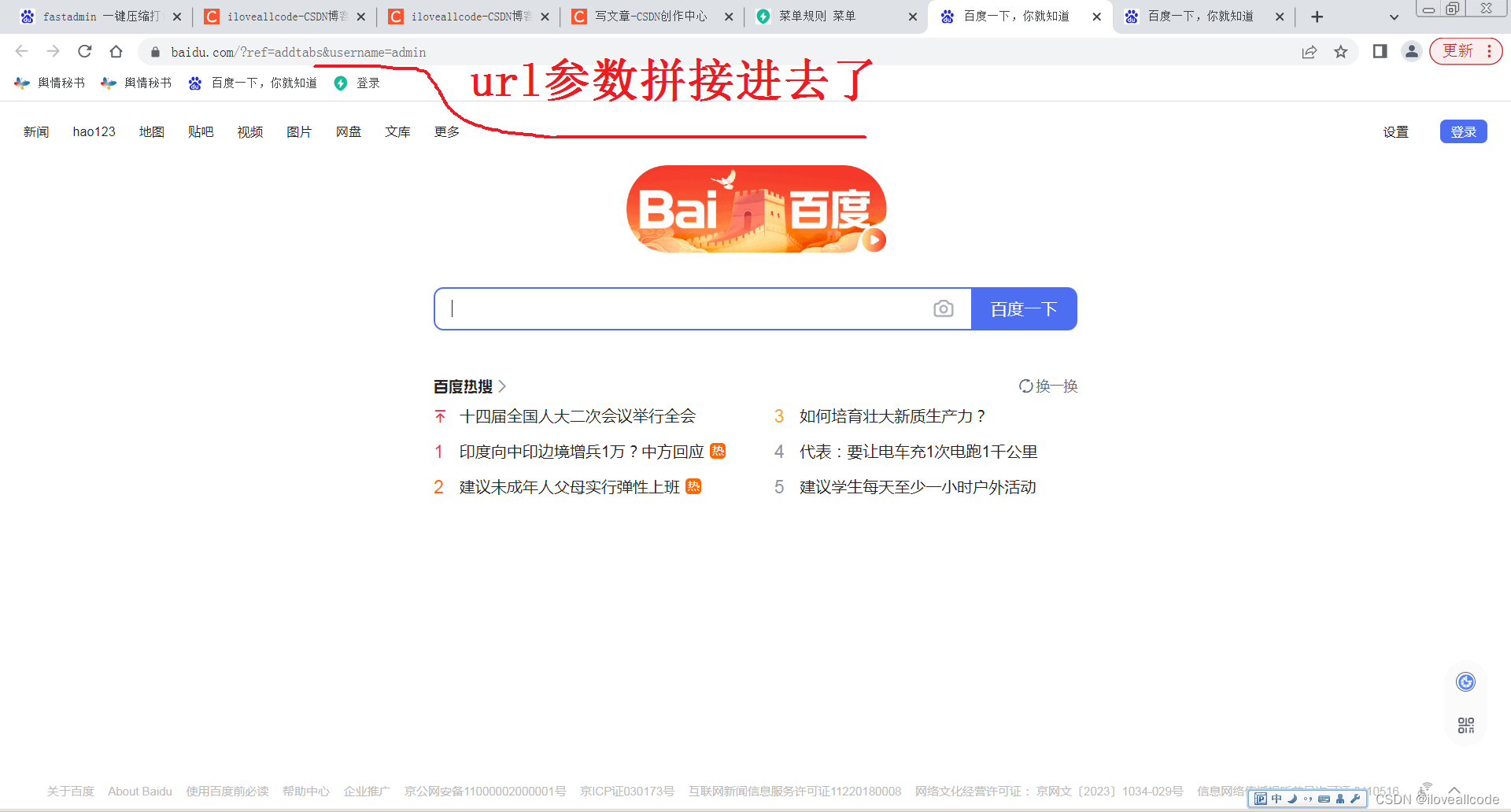
Task: Close the 菜单规则 tab
Action: [x=913, y=17]
